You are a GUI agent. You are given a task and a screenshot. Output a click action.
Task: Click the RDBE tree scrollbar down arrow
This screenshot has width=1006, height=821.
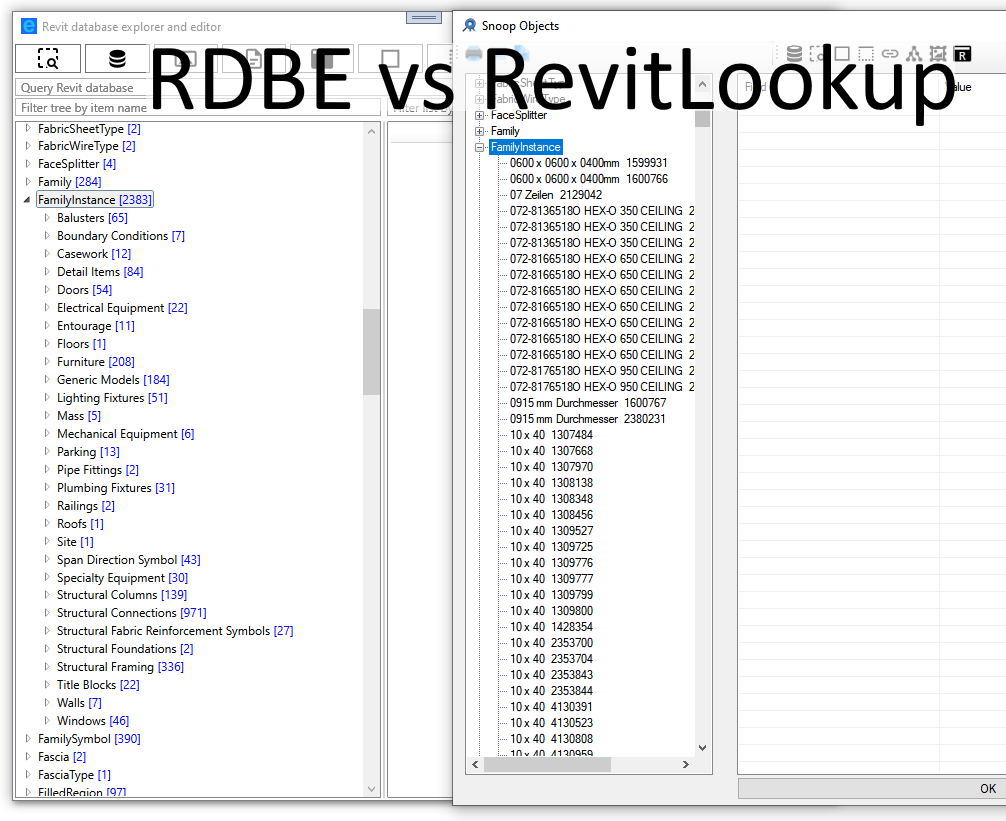[371, 789]
